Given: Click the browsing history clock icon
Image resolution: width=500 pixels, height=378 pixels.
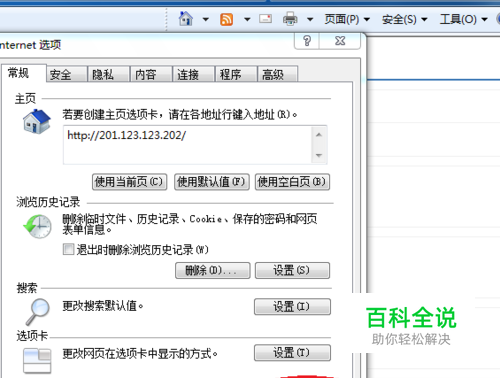Looking at the screenshot, I should click(x=37, y=227).
